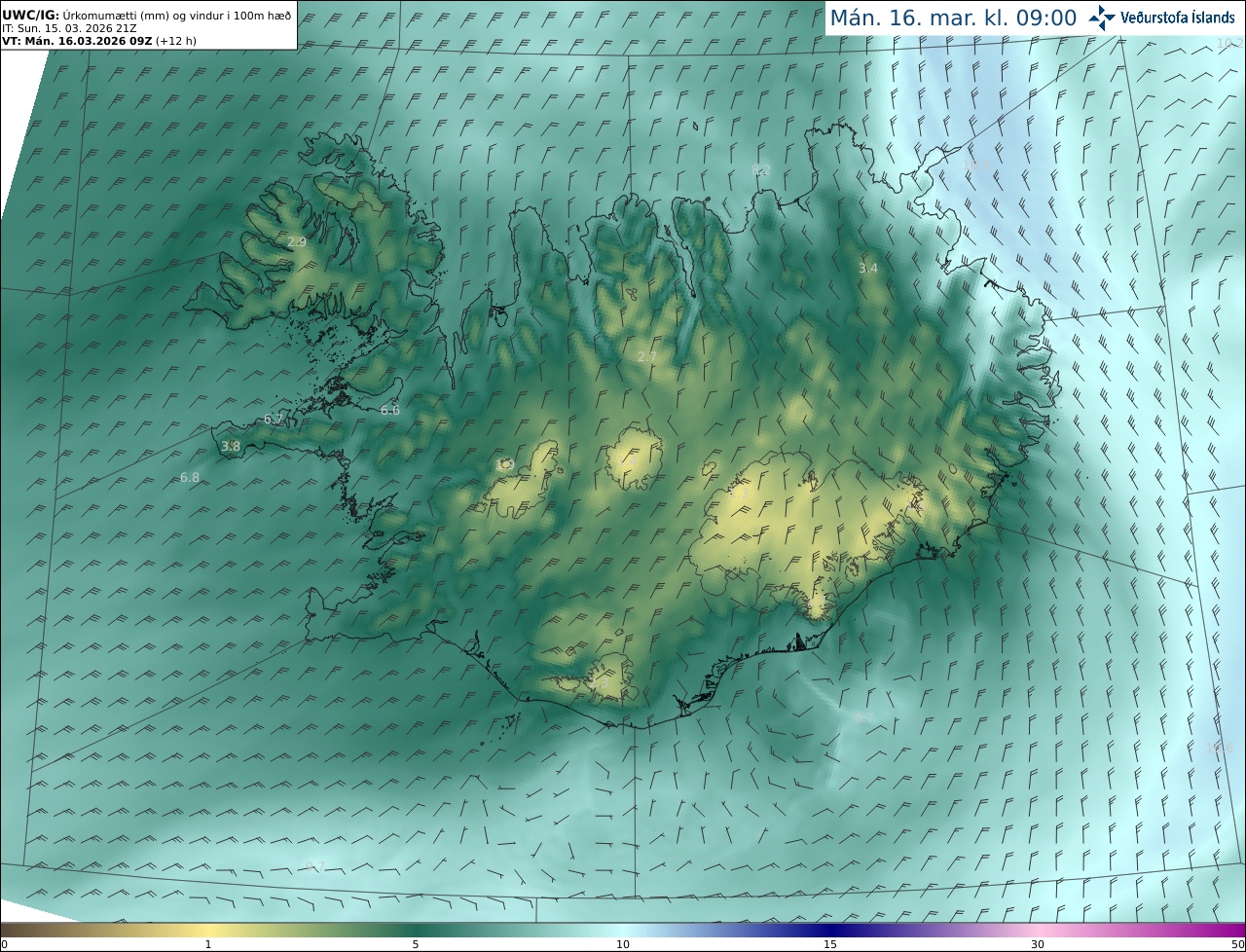Pick the pink color above the 30 tick
Image resolution: width=1246 pixels, height=952 pixels.
point(1038,931)
